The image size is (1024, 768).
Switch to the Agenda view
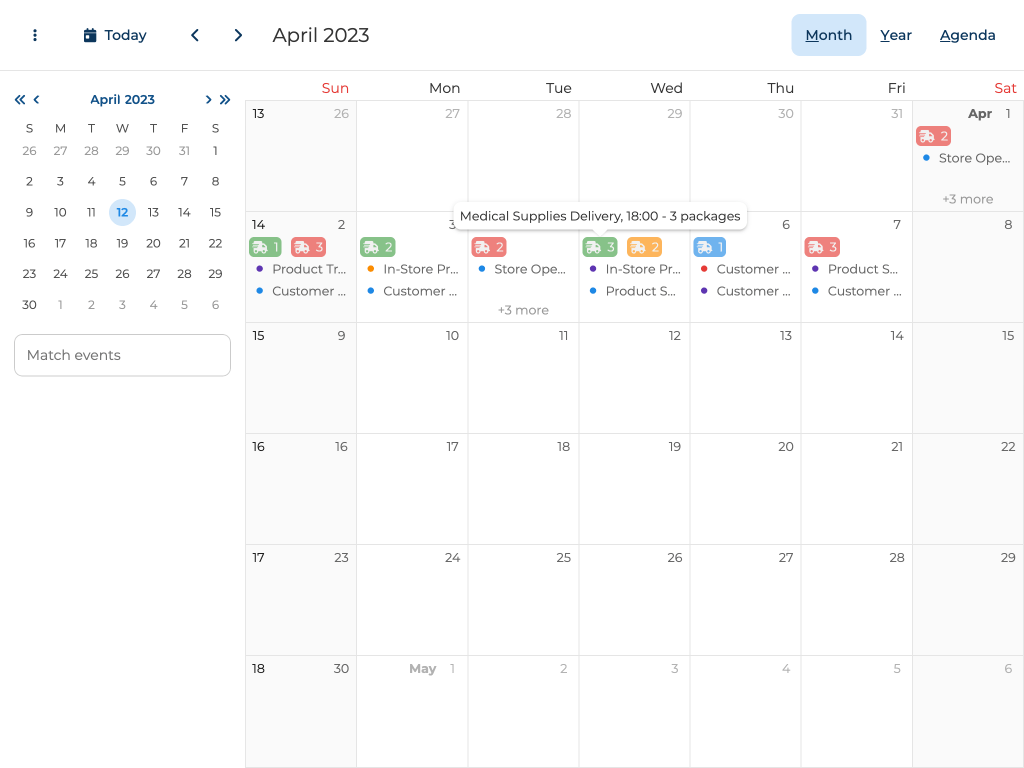point(967,35)
